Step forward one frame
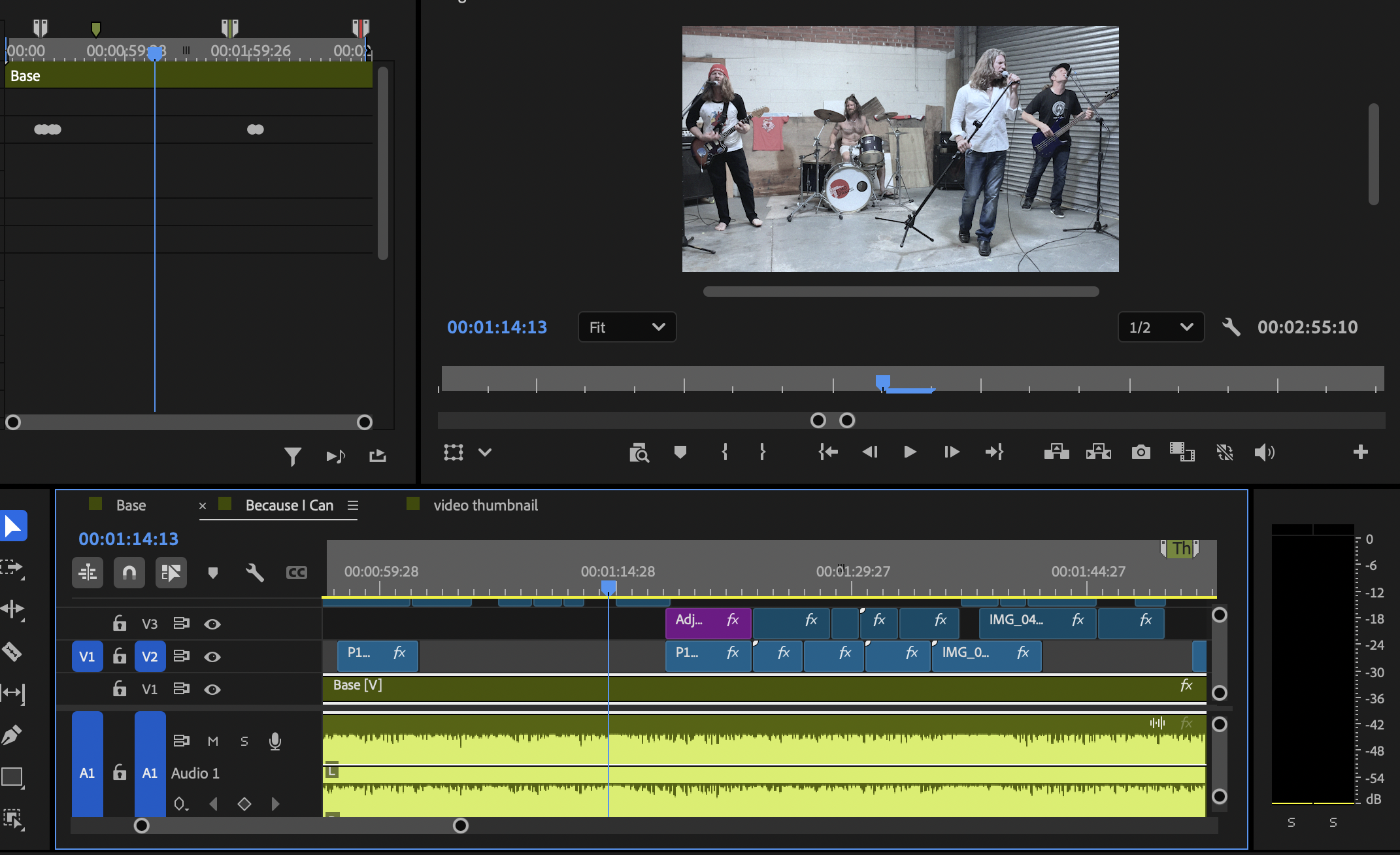The image size is (1400, 855). [952, 452]
